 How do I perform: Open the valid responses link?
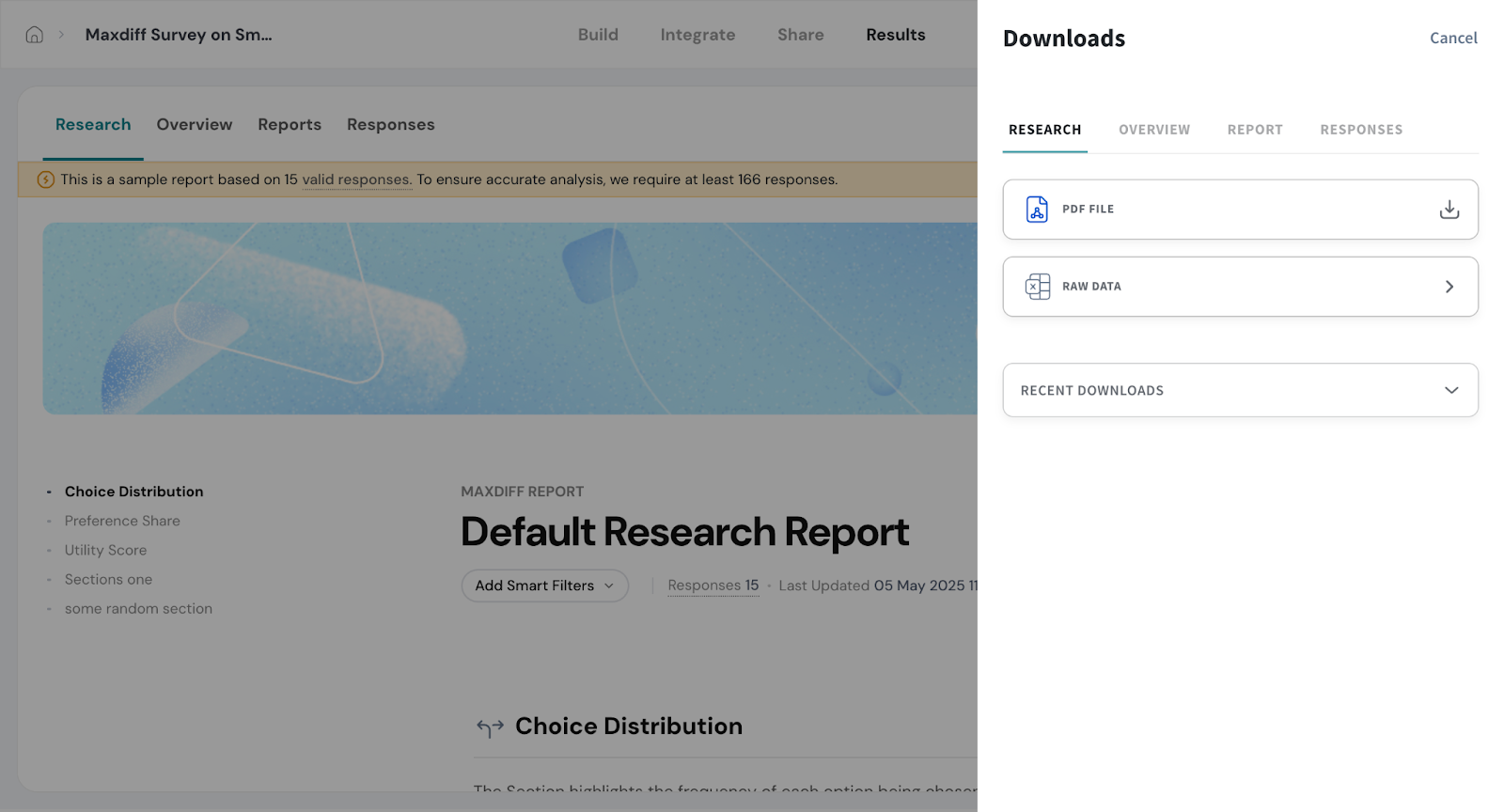[355, 180]
